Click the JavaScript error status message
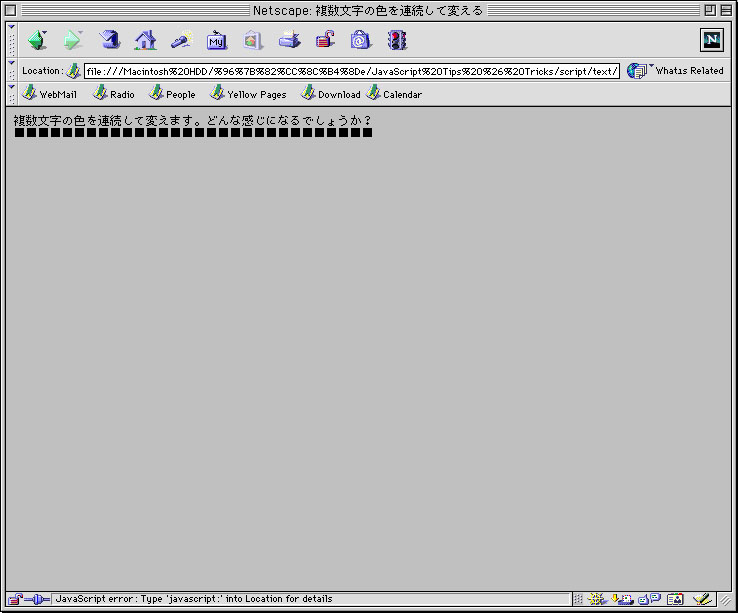The height and width of the screenshot is (613, 738). (194, 599)
